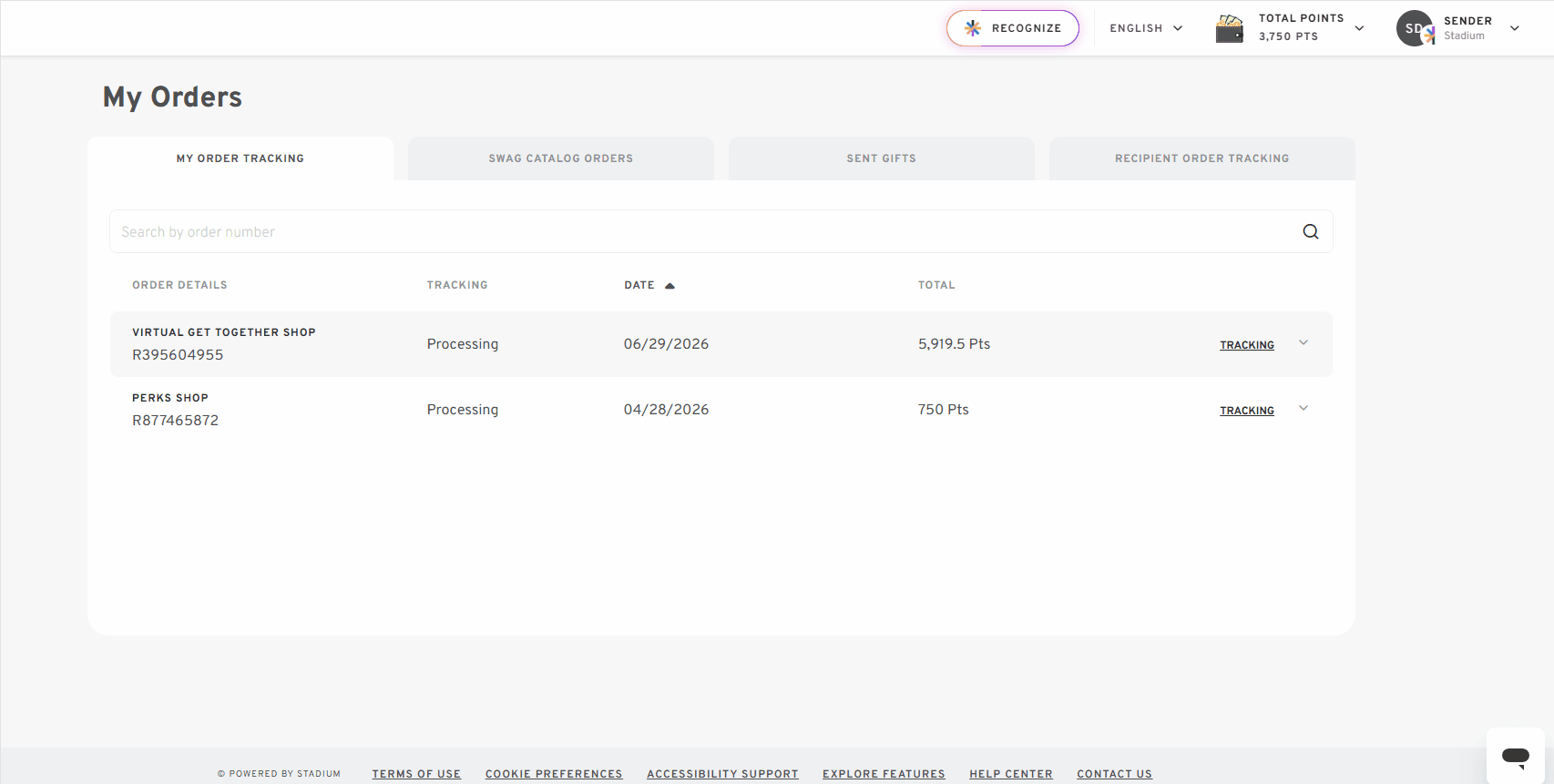Screen dimensions: 1554x784
Task: Click the Recognize button
Action: [1013, 28]
